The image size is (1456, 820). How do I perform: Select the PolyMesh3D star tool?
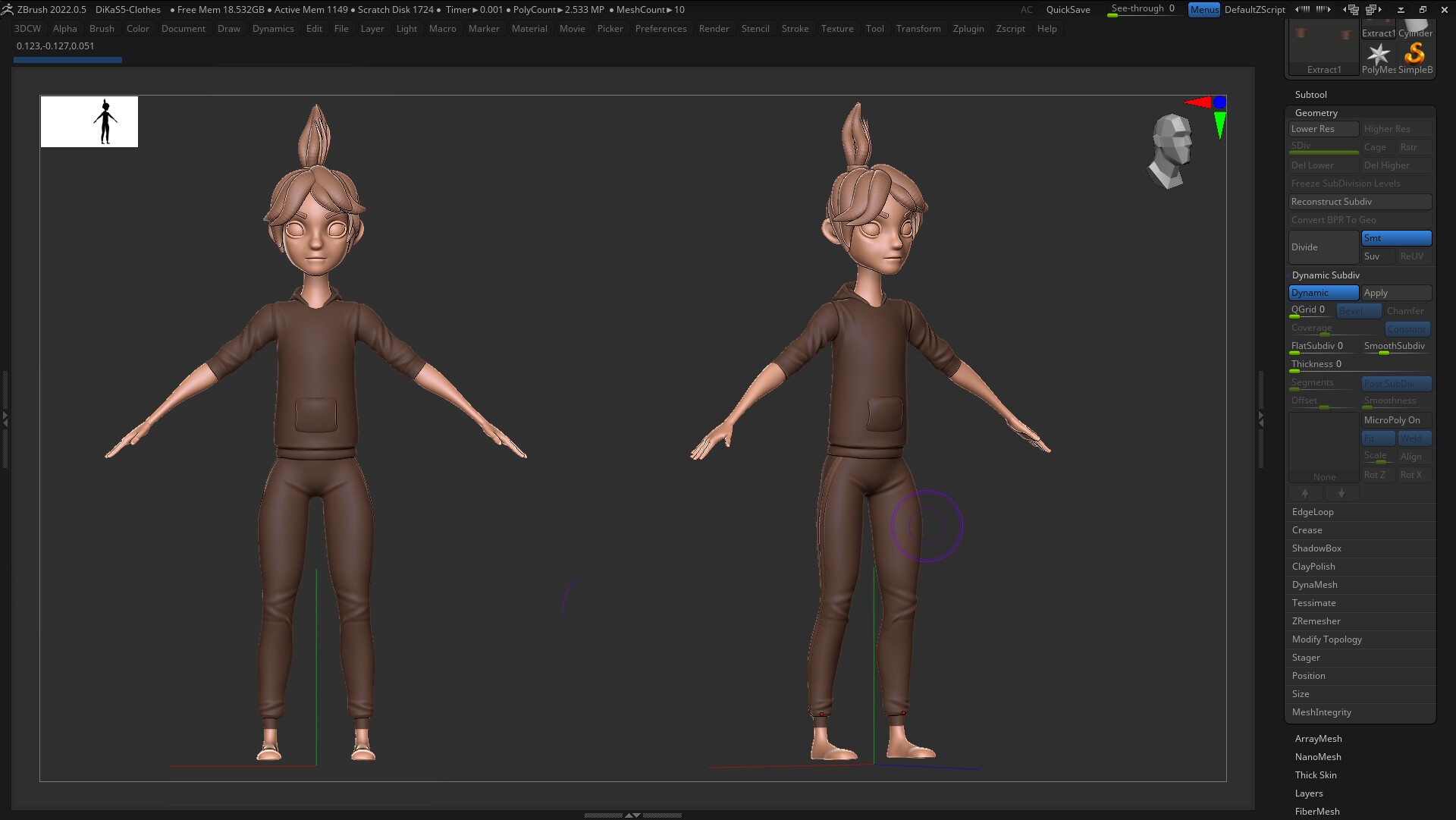1379,54
